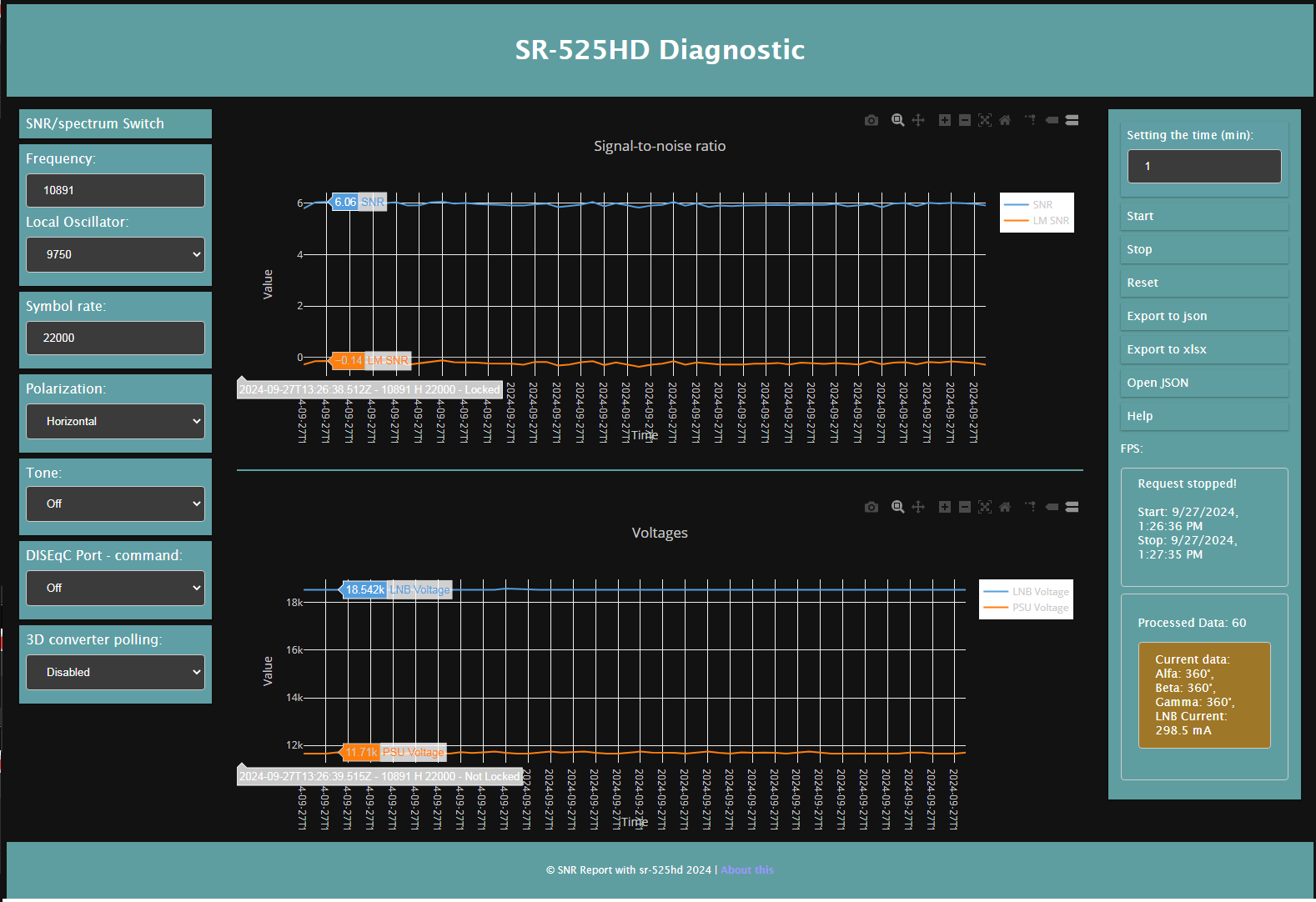Download Voltages chart as PNG via camera icon
1316x902 pixels.
tap(871, 507)
